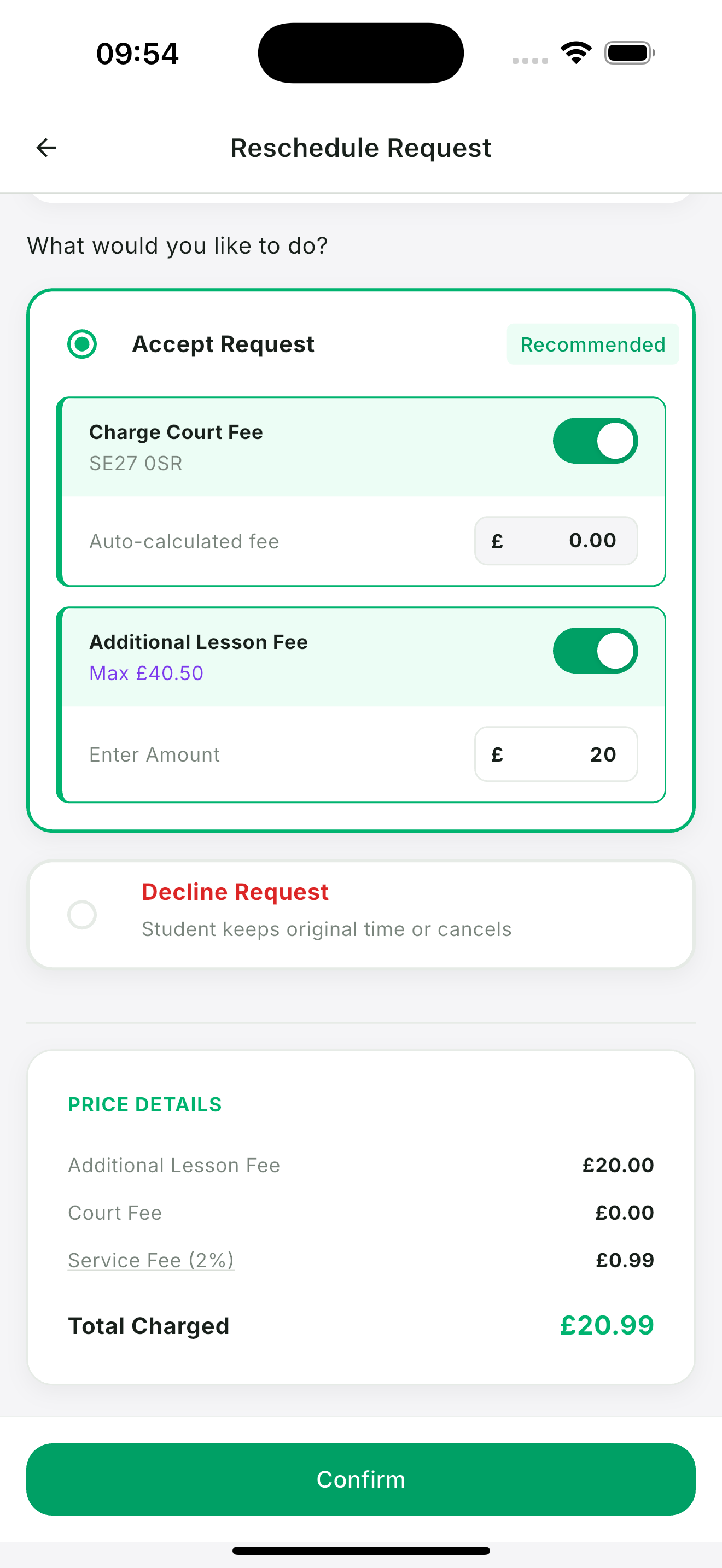The image size is (722, 1568).
Task: Tap the home indicator bar
Action: coord(361,1551)
